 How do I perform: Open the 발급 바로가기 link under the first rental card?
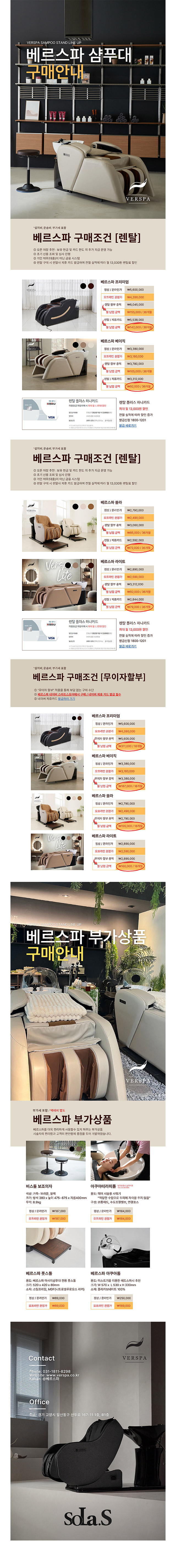coord(127,426)
